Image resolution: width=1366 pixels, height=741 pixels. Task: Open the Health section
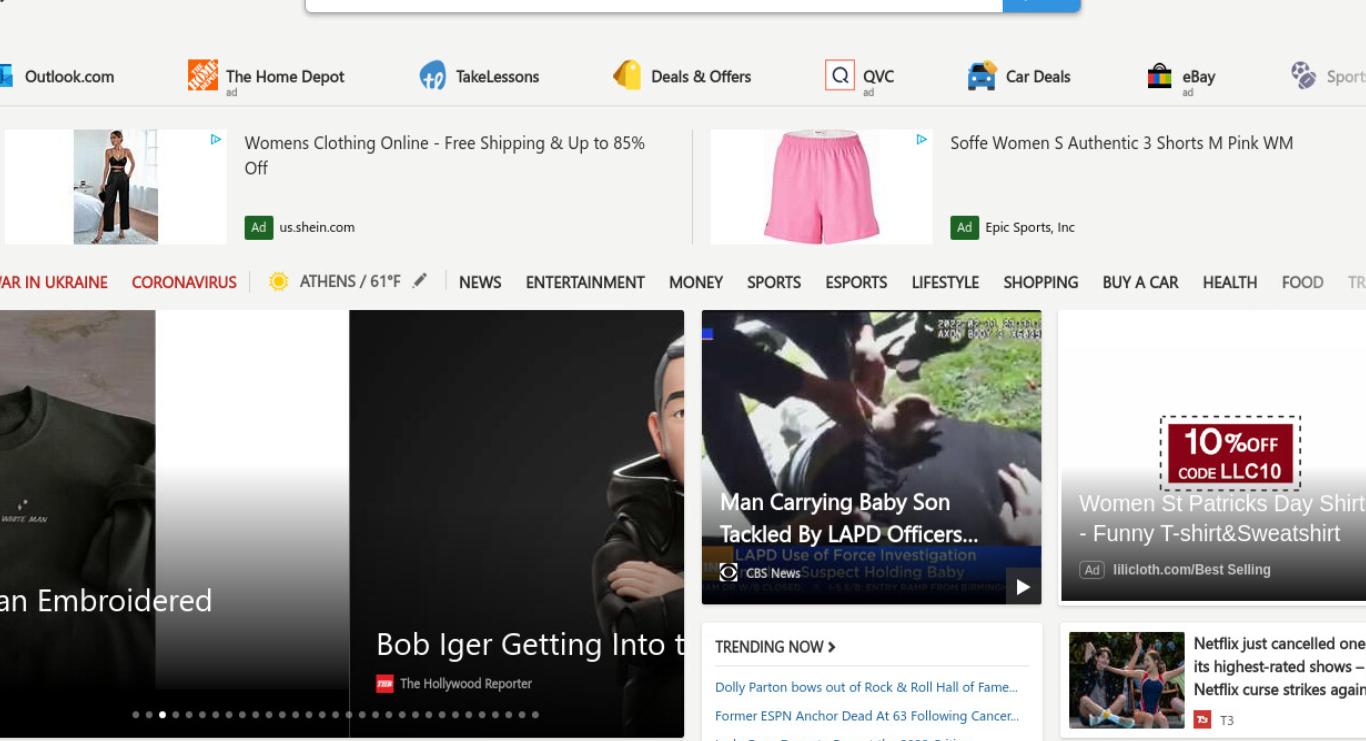1230,282
